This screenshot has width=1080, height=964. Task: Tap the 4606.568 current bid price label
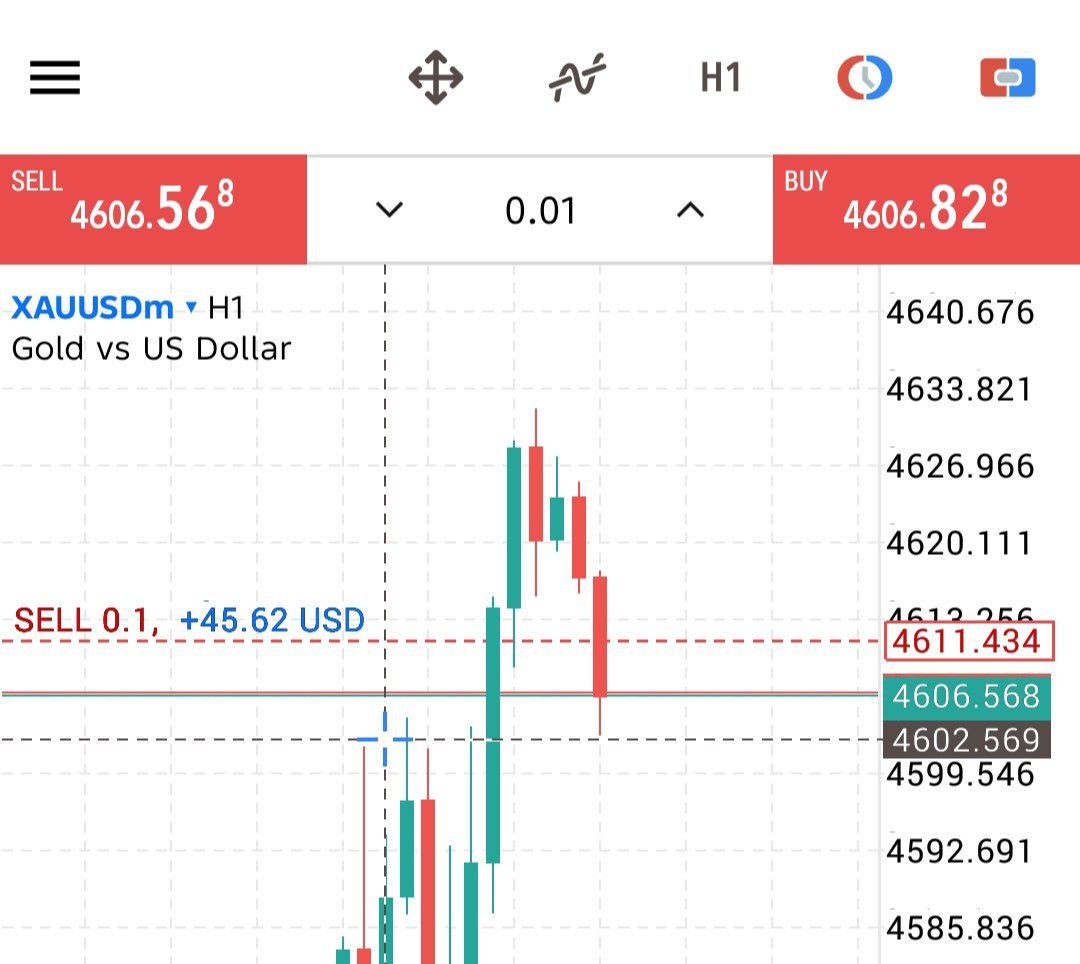(x=967, y=696)
